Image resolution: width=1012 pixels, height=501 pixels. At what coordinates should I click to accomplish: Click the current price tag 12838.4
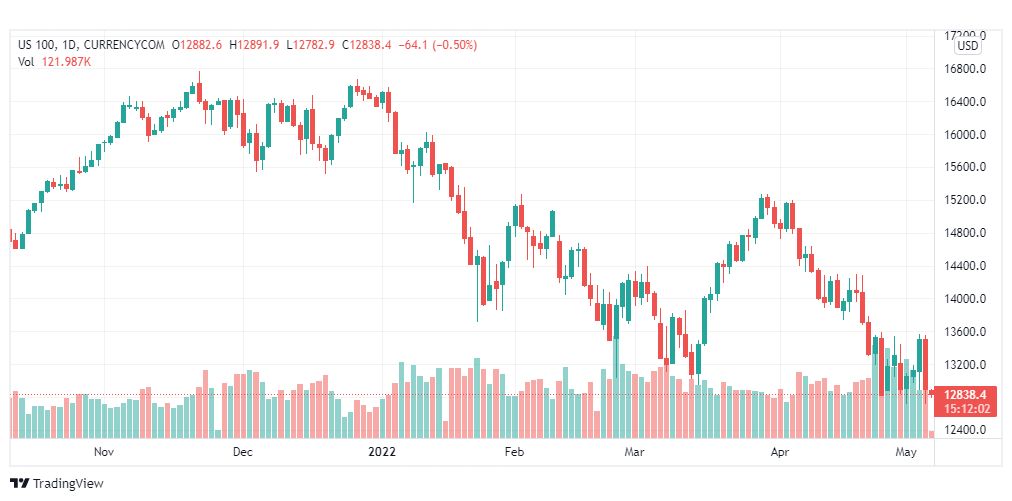pos(966,394)
